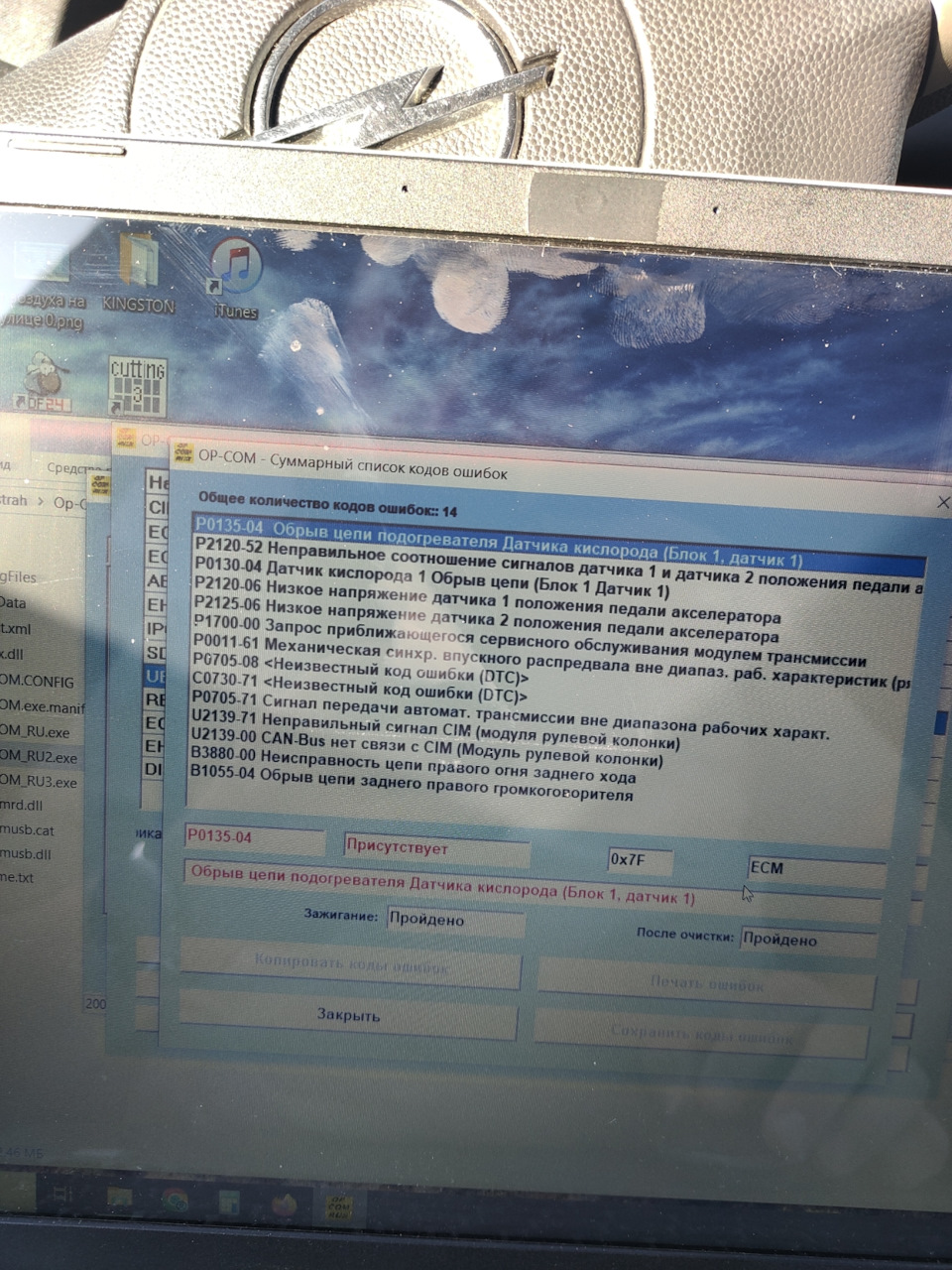The height and width of the screenshot is (1270, 952).
Task: Click the OP-COM icon of the middle background window
Action: [126, 440]
